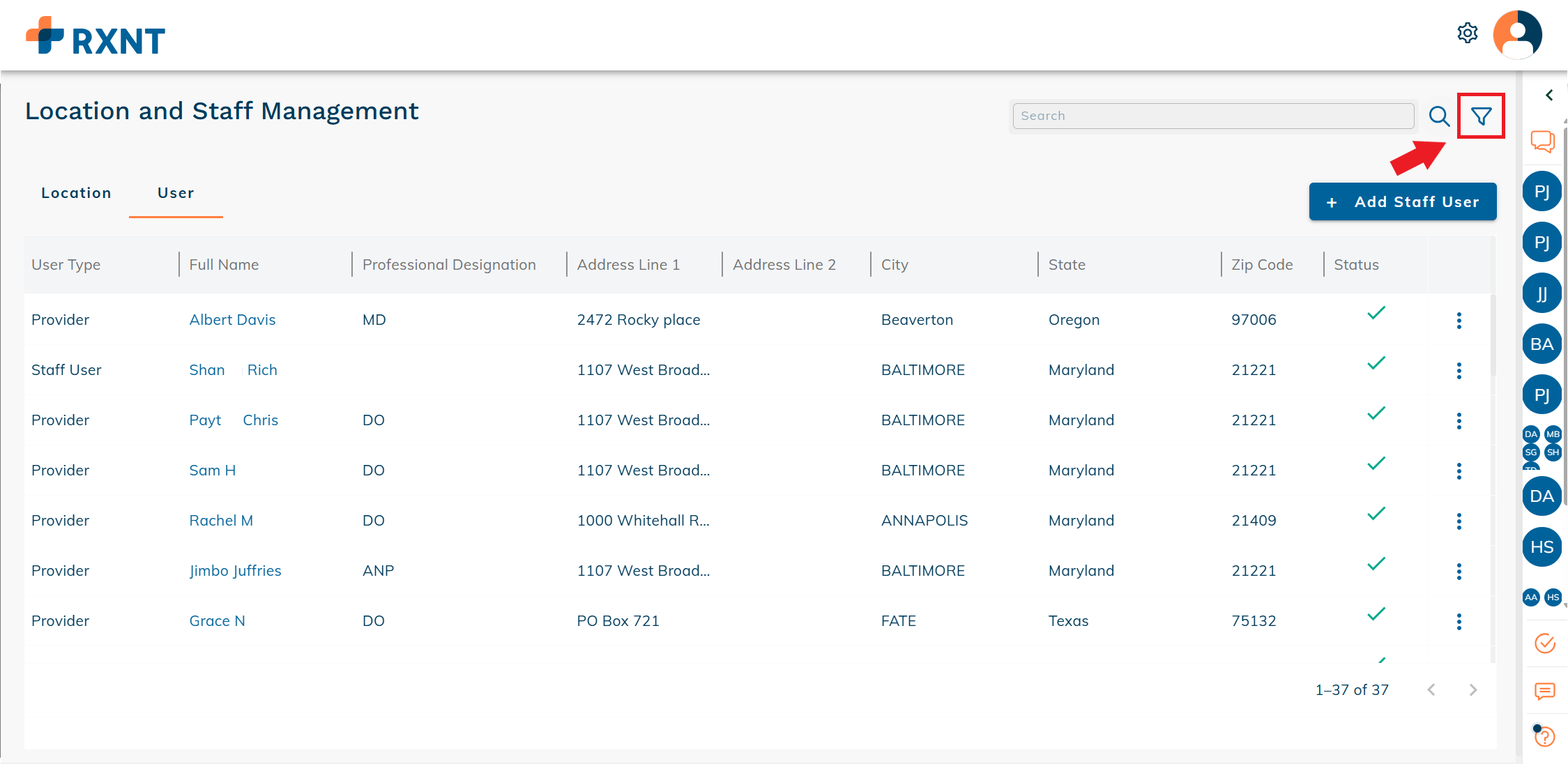Select the User tab
This screenshot has width=1568, height=764.
click(176, 193)
